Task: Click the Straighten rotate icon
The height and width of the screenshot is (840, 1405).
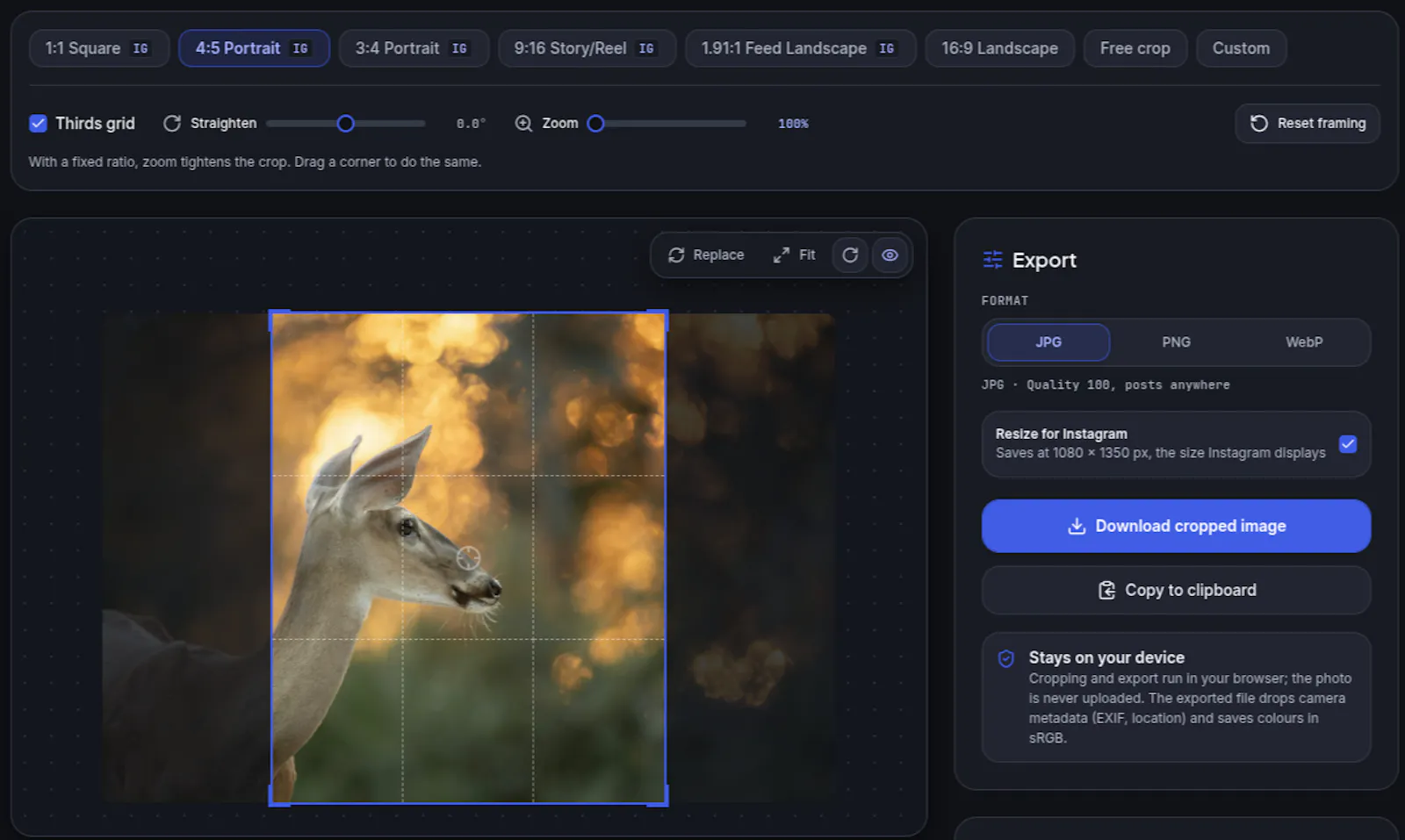Action: (172, 124)
